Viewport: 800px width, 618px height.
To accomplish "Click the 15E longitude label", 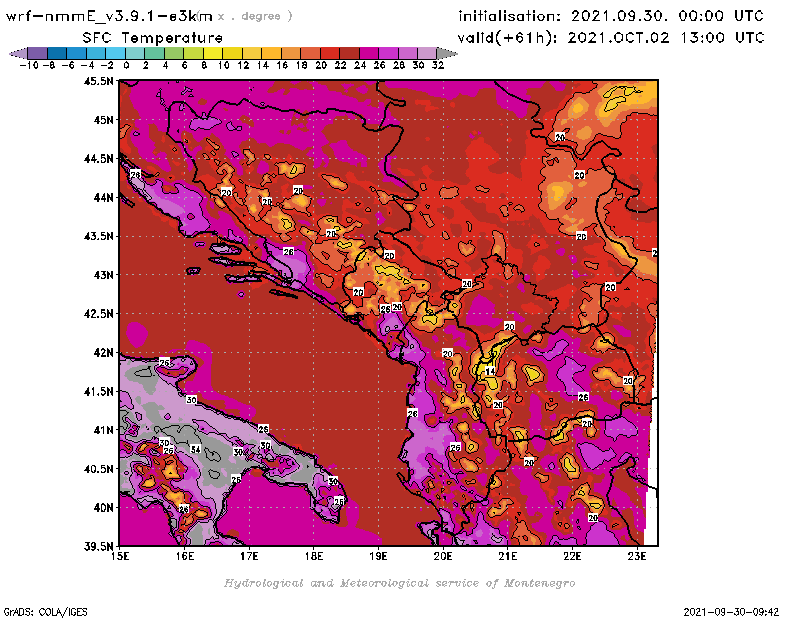I will (x=120, y=556).
